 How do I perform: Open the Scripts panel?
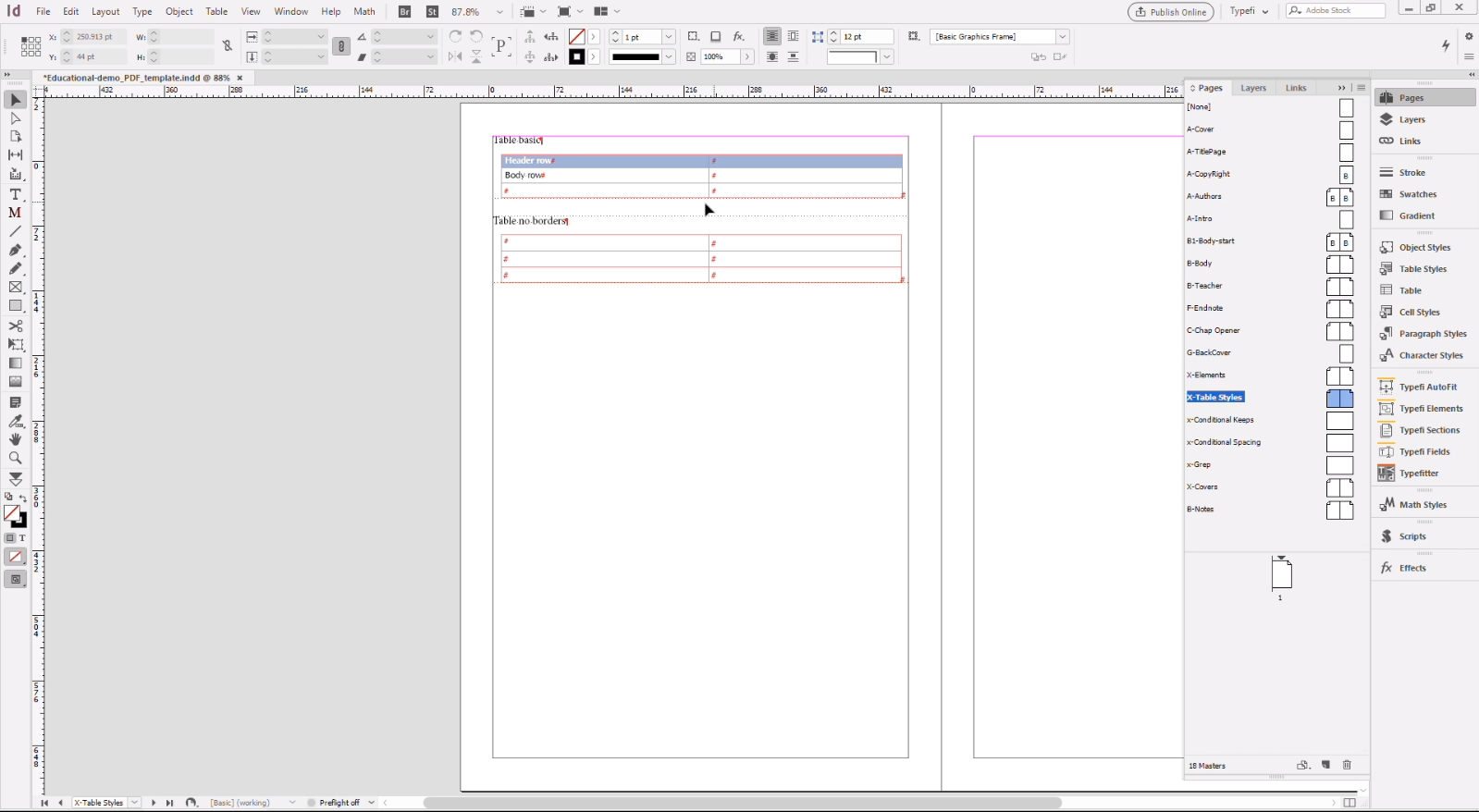pyautogui.click(x=1412, y=536)
